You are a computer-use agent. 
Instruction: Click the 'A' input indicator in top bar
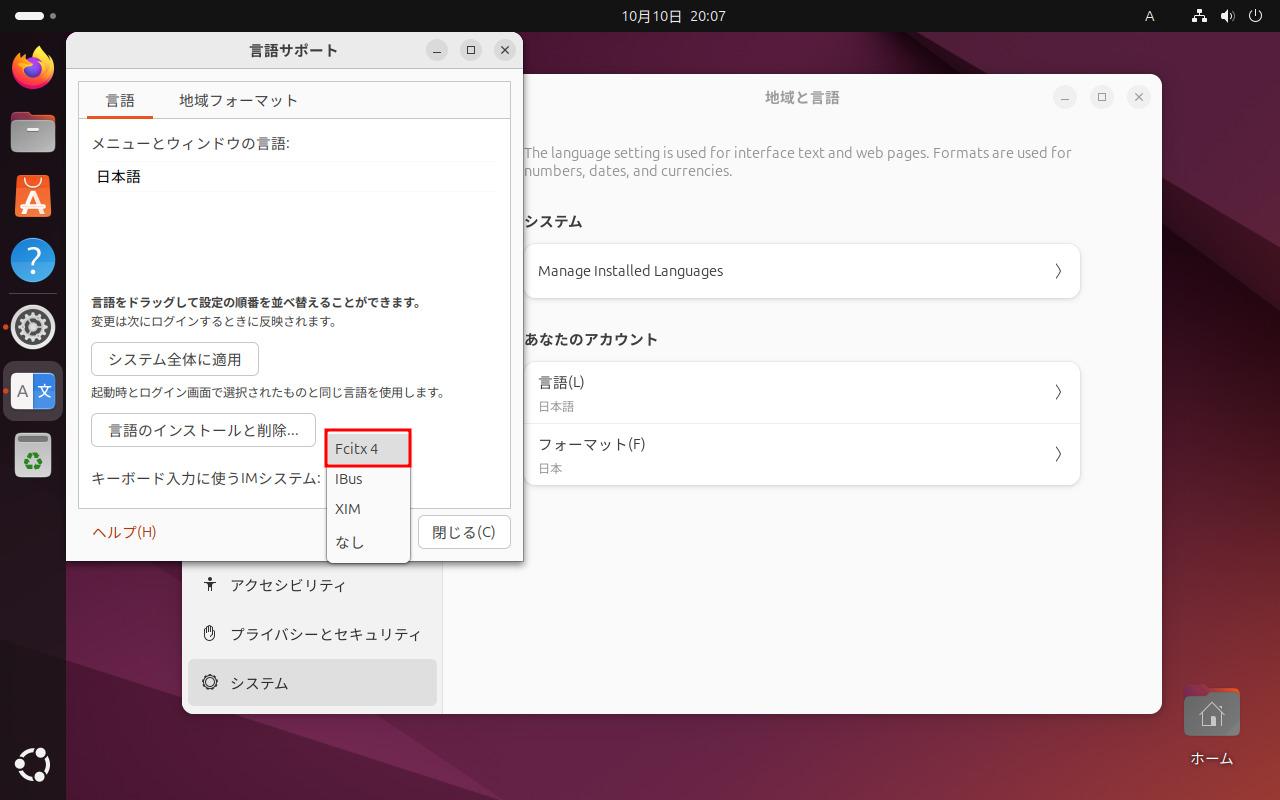(1149, 15)
